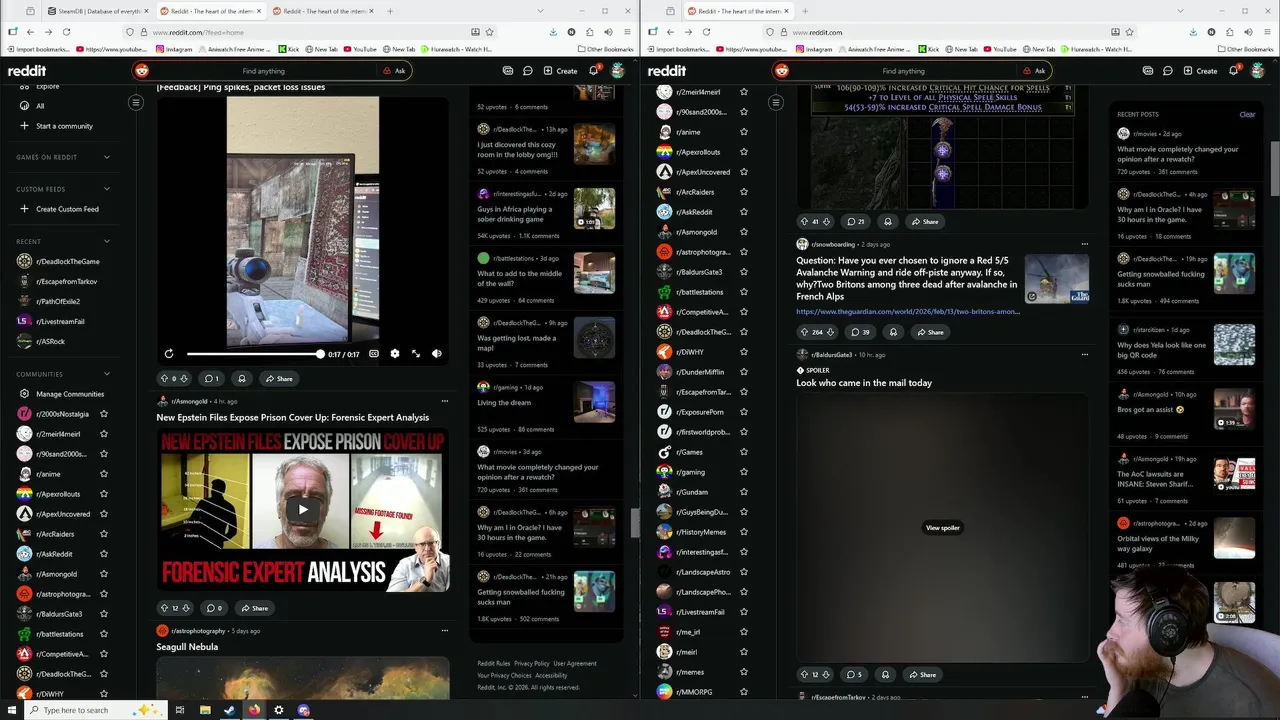This screenshot has height=720, width=1280.
Task: Open r/PathOfExile2 from recent list
Action: 58,301
